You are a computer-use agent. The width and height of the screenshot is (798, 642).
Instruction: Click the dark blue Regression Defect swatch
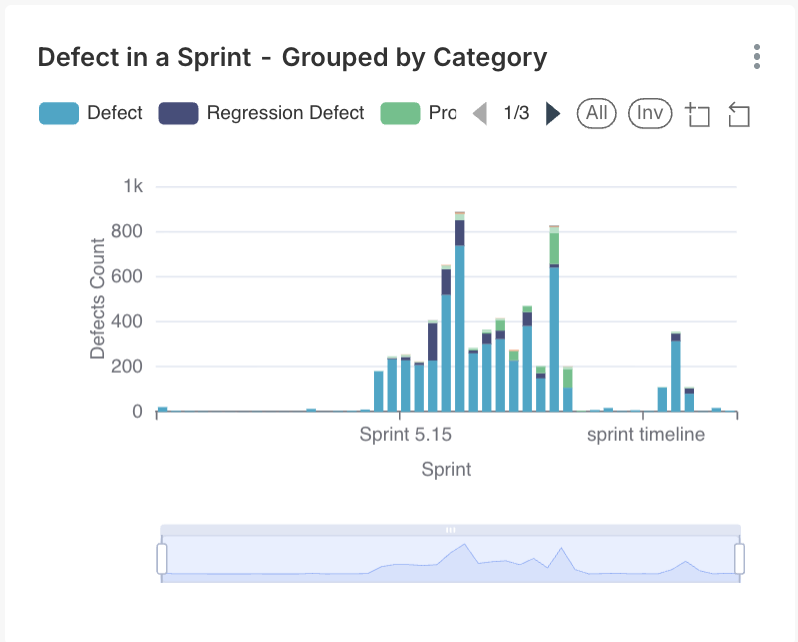(178, 113)
